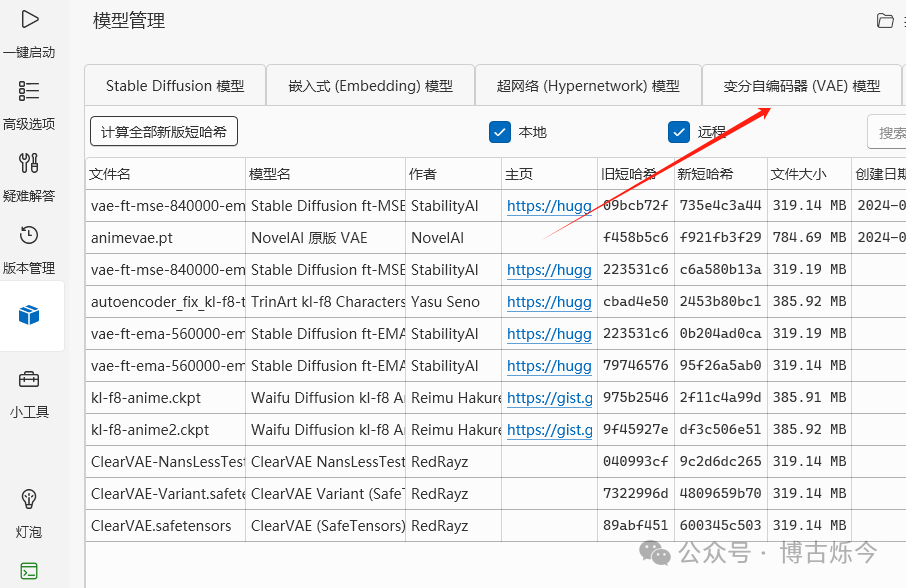
Task: Select the blue 模型管理 cube icon
Action: tap(29, 315)
